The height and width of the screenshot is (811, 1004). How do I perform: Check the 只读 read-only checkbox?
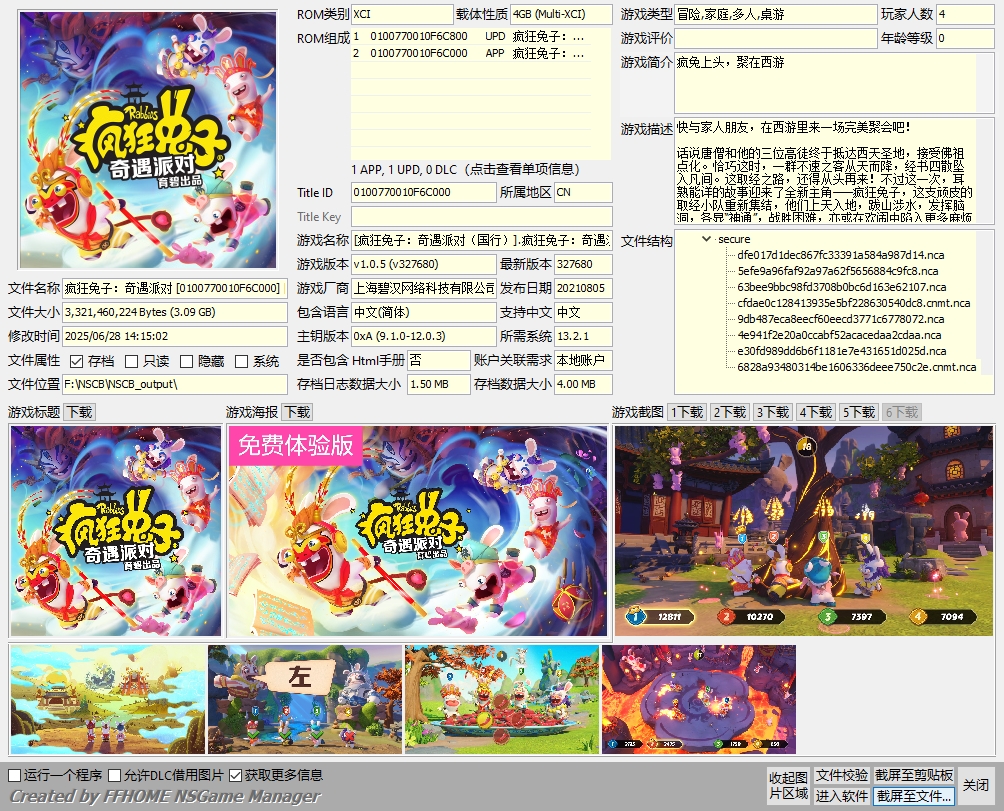click(132, 362)
